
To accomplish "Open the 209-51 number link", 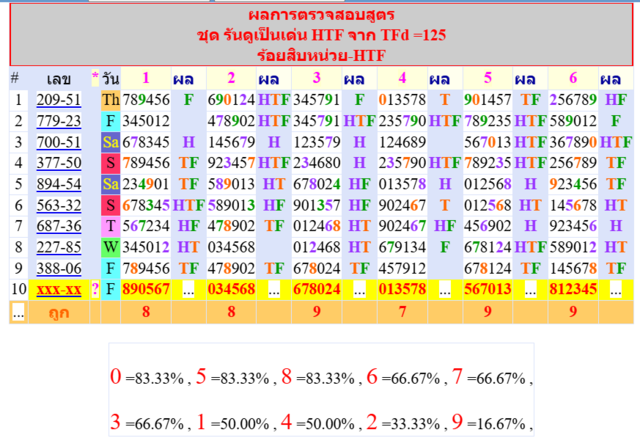I will click(x=59, y=100).
